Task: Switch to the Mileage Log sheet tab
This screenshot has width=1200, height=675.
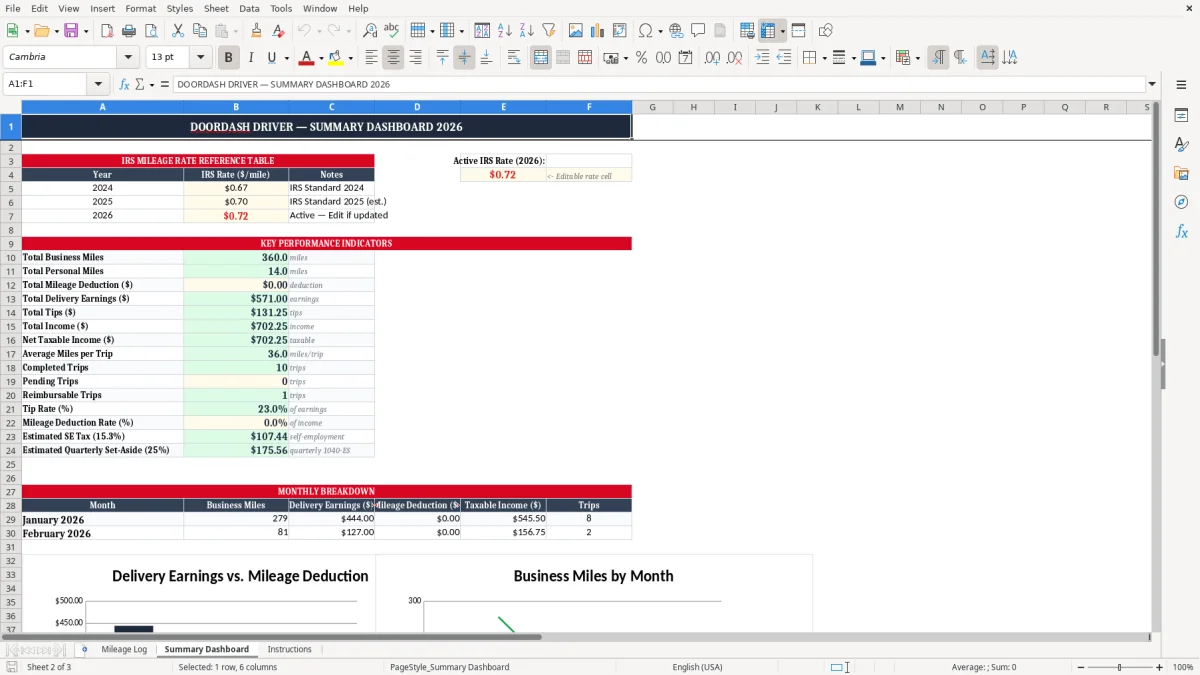Action: pyautogui.click(x=124, y=649)
